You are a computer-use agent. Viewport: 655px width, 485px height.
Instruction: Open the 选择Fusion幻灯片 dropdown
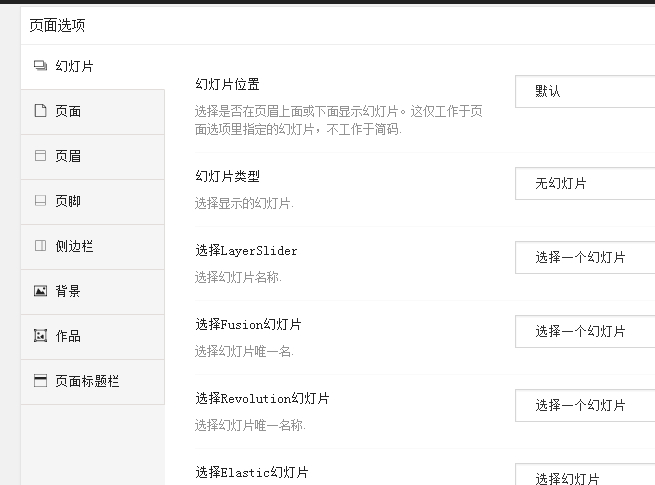pyautogui.click(x=585, y=331)
